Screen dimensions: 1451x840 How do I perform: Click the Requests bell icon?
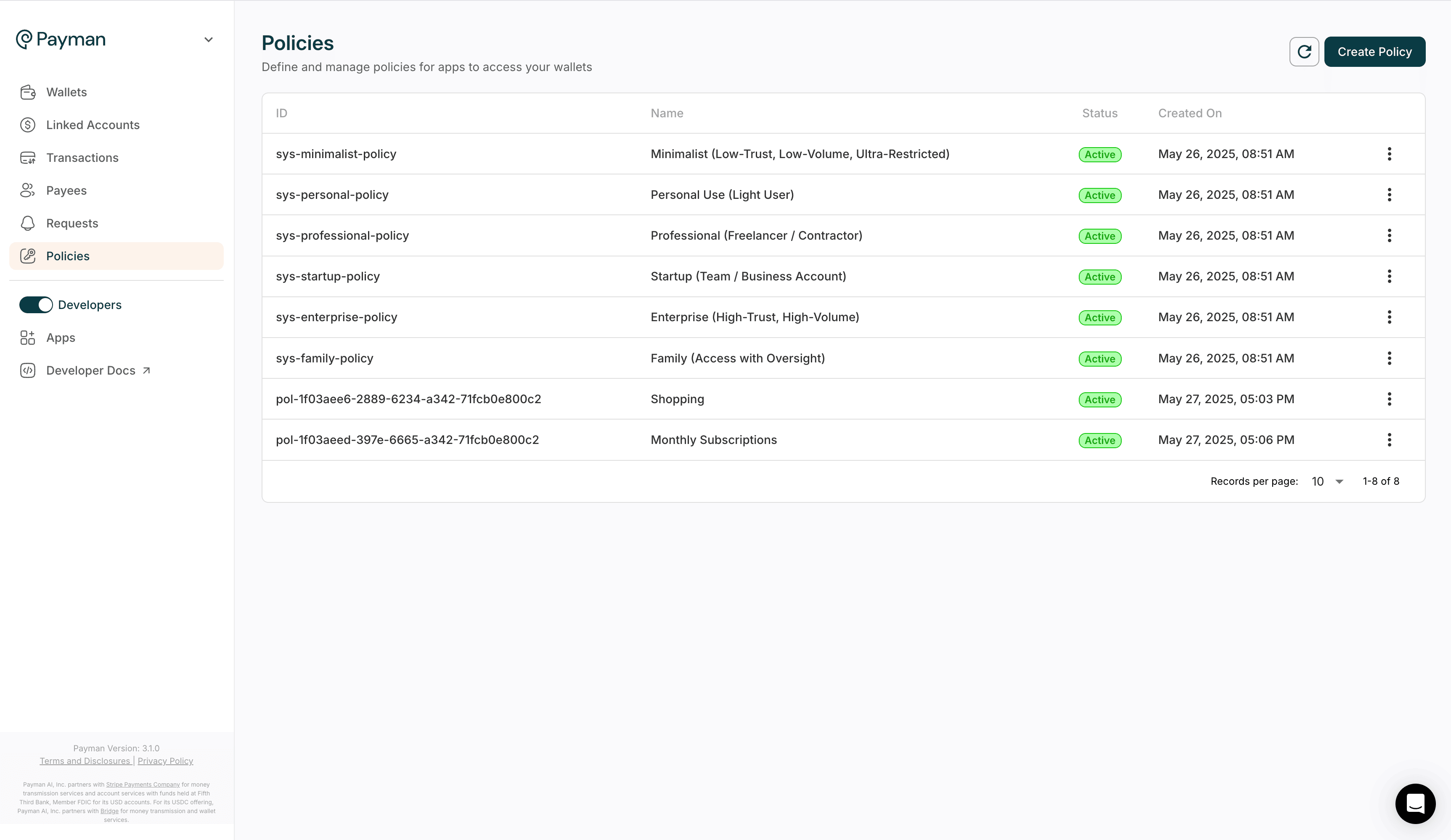(28, 223)
